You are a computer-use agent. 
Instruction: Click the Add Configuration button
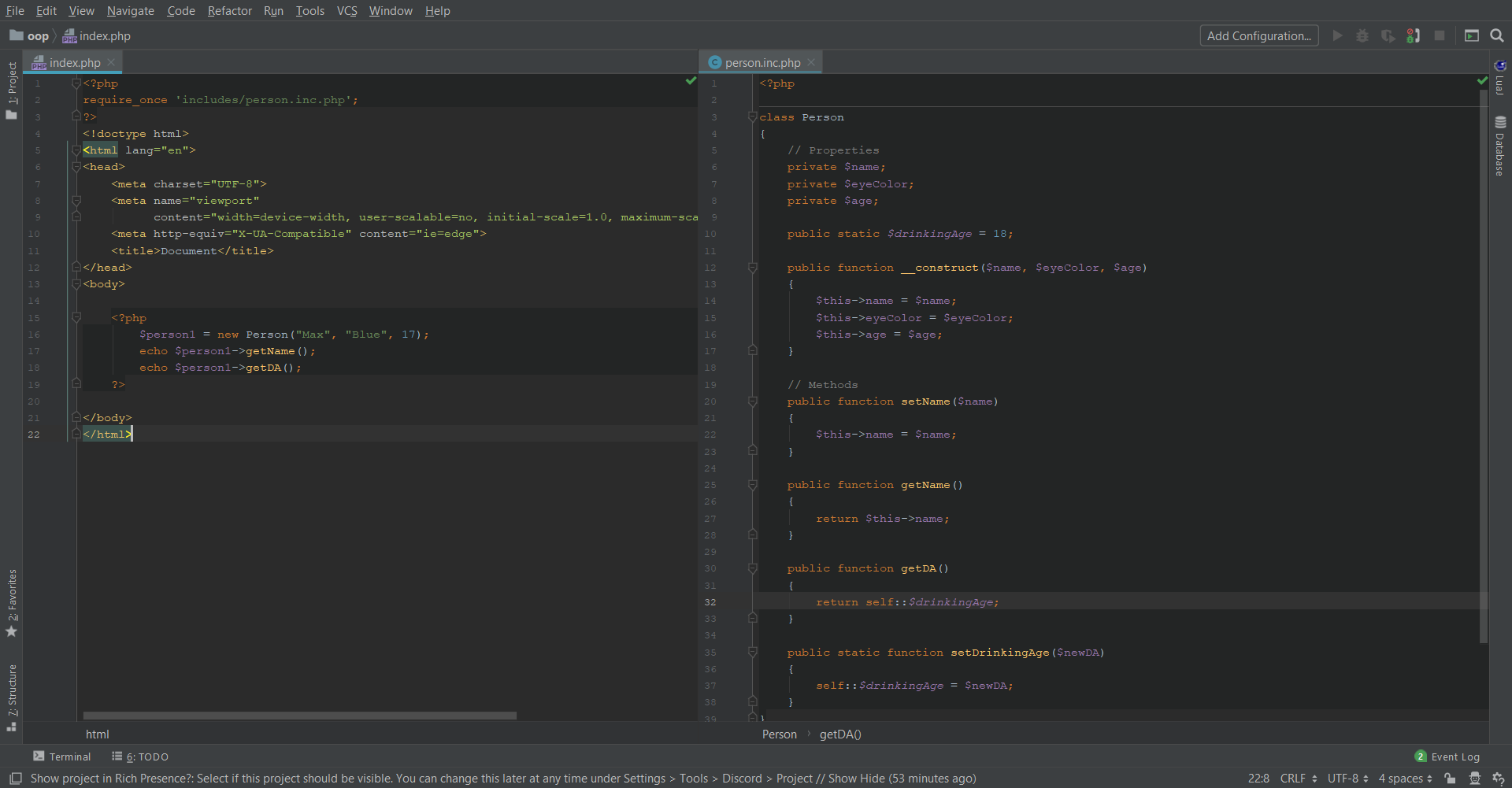(x=1258, y=35)
